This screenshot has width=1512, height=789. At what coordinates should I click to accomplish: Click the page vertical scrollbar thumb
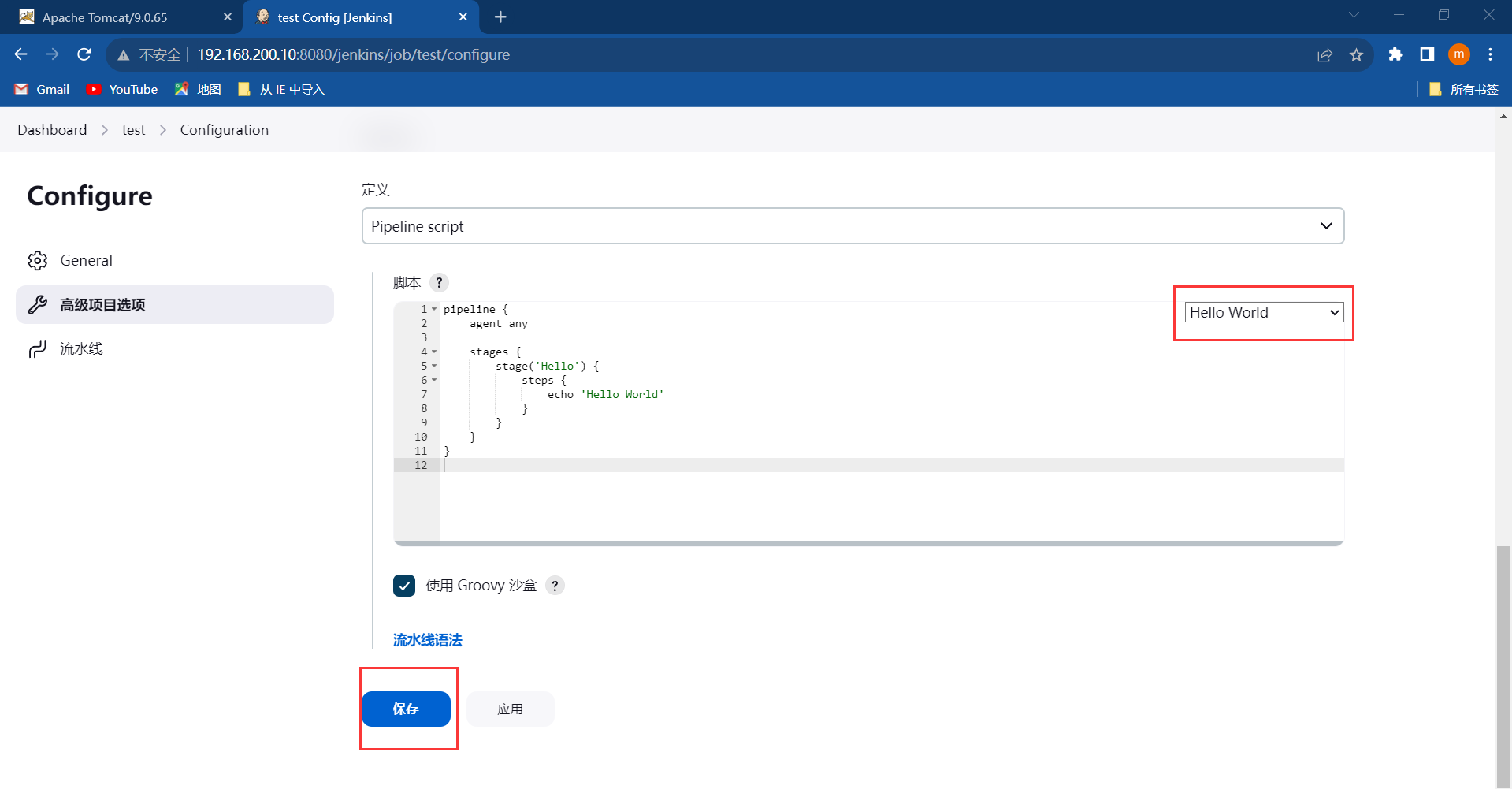pos(1504,666)
